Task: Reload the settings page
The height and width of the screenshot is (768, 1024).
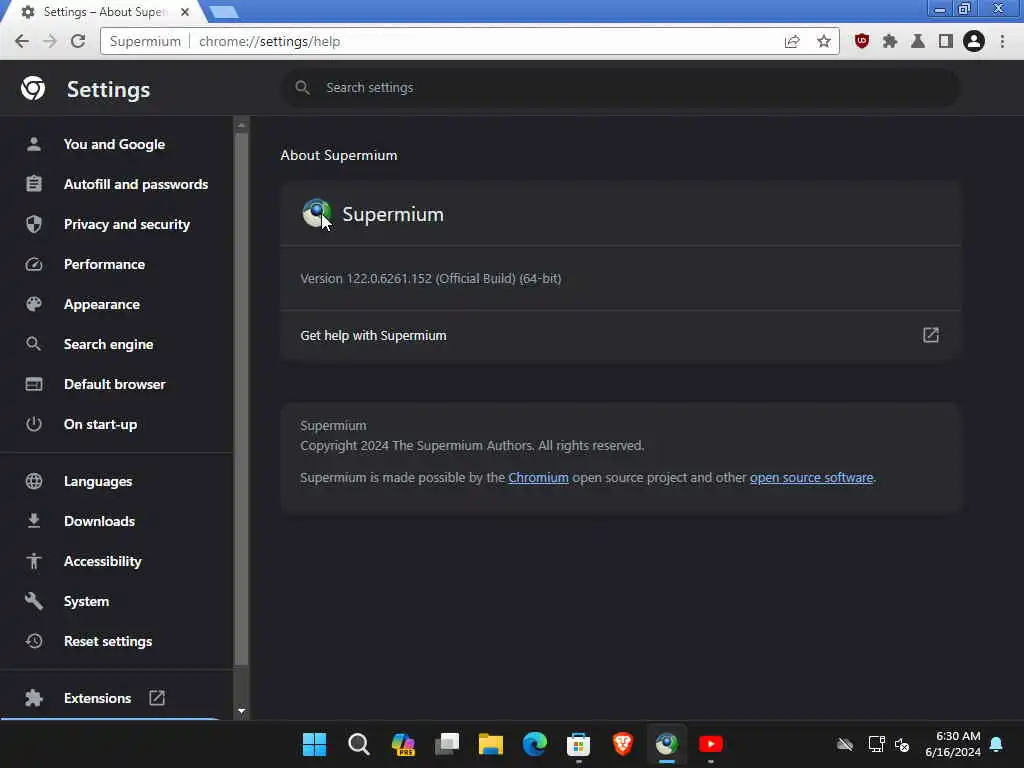Action: tap(78, 41)
